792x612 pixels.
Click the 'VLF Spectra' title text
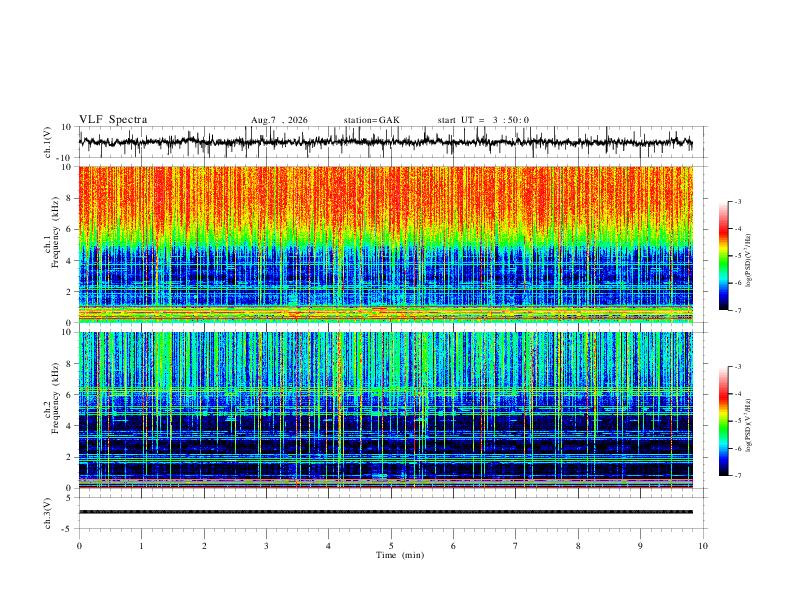(113, 120)
